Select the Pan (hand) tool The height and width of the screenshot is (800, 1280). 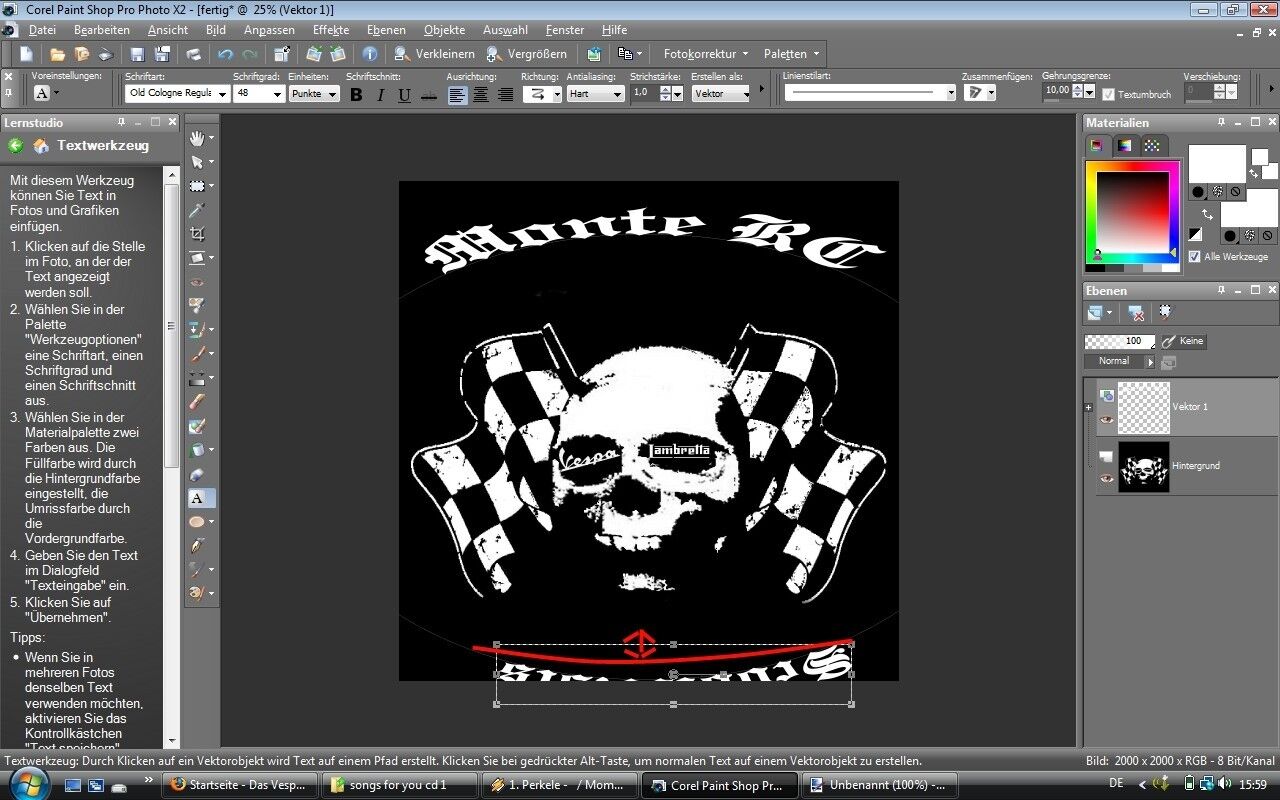(x=197, y=138)
